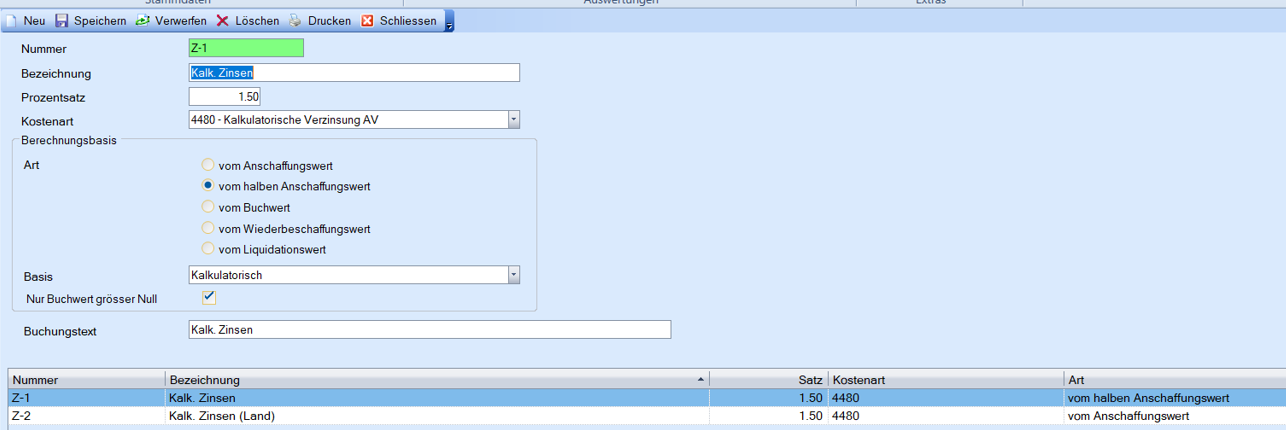Screen dimensions: 1286x430
Task: Open the Kostenart dropdown arrow
Action: 513,120
